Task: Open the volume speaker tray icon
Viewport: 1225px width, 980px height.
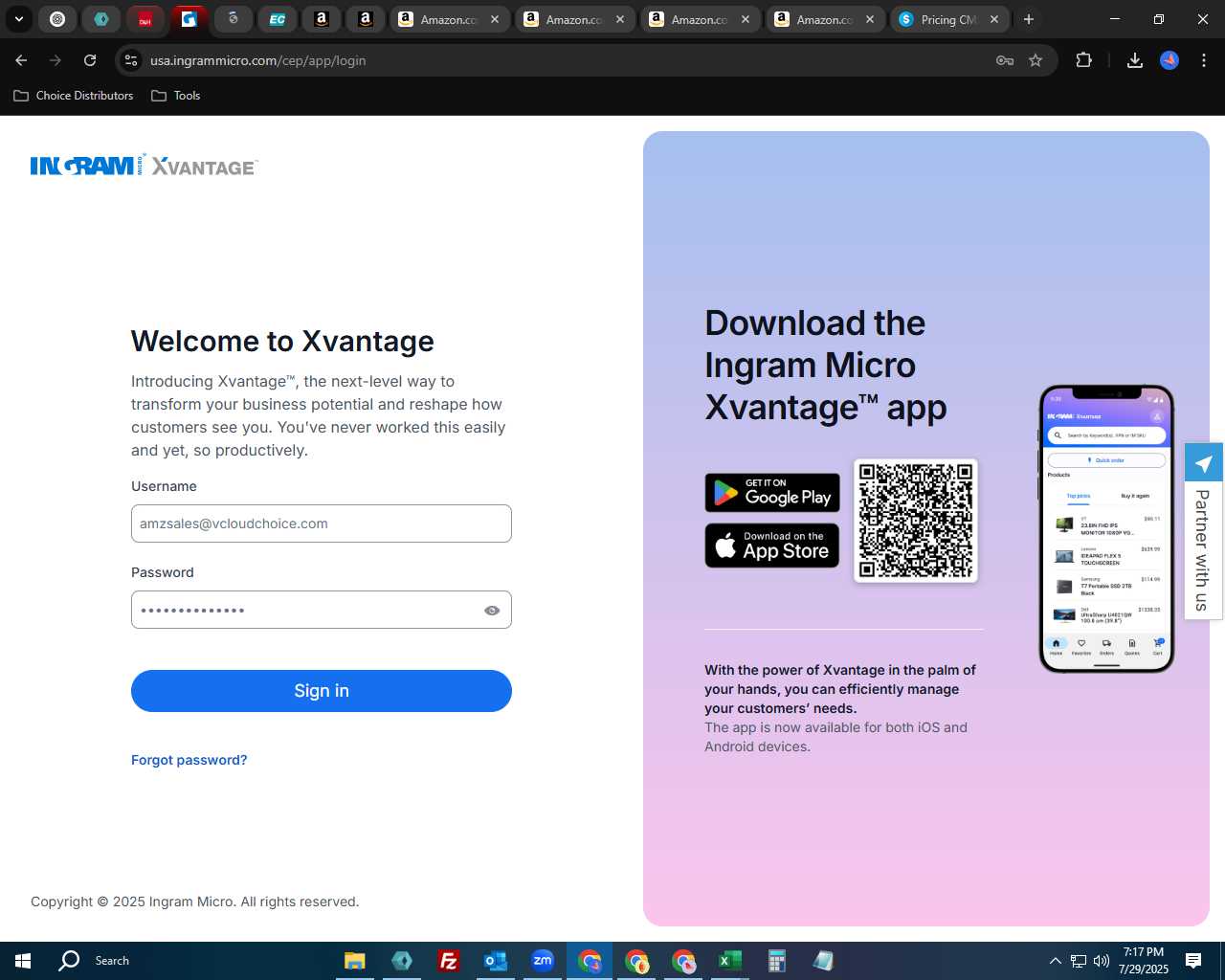Action: pyautogui.click(x=1102, y=961)
